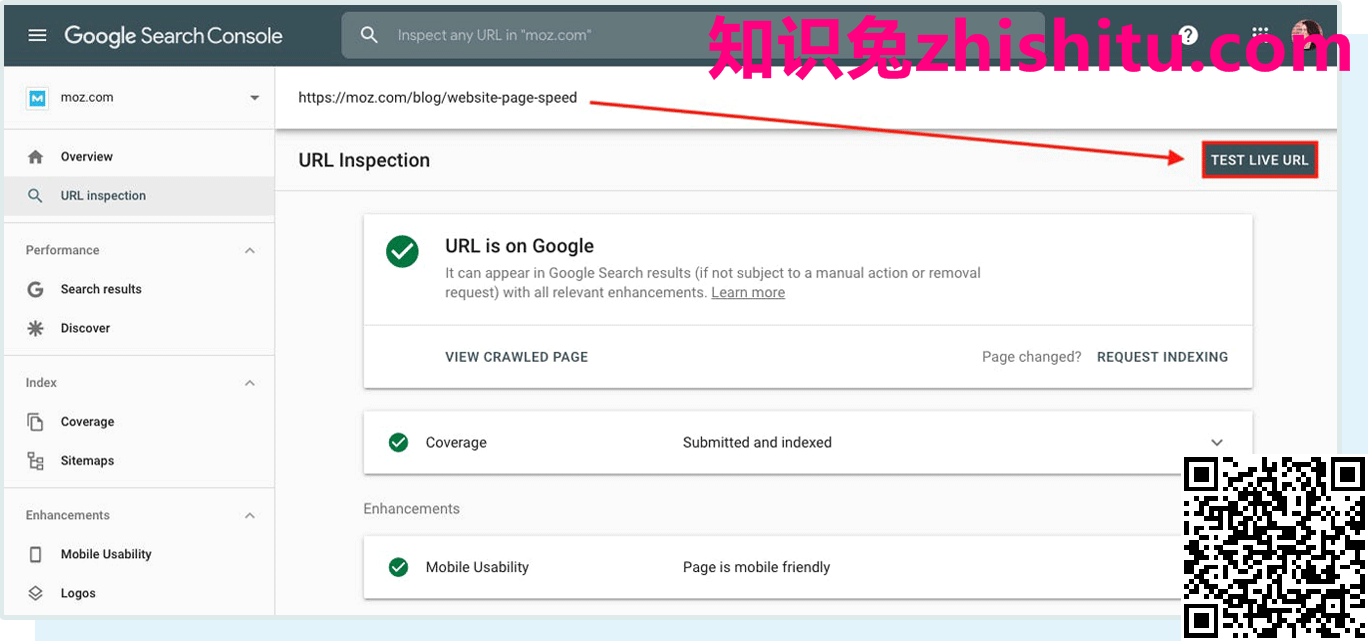Click the search magnifier icon in top bar

[x=369, y=35]
